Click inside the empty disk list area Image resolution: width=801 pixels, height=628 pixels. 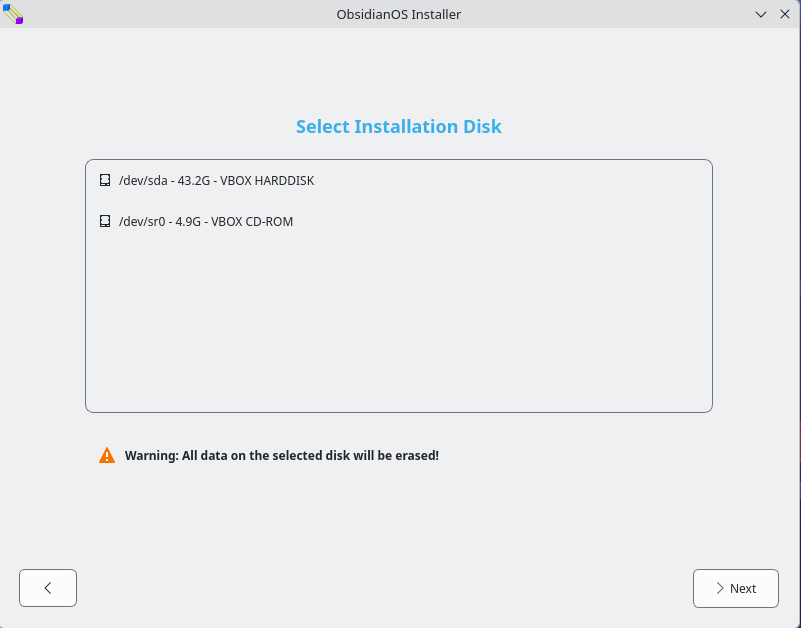click(x=399, y=330)
